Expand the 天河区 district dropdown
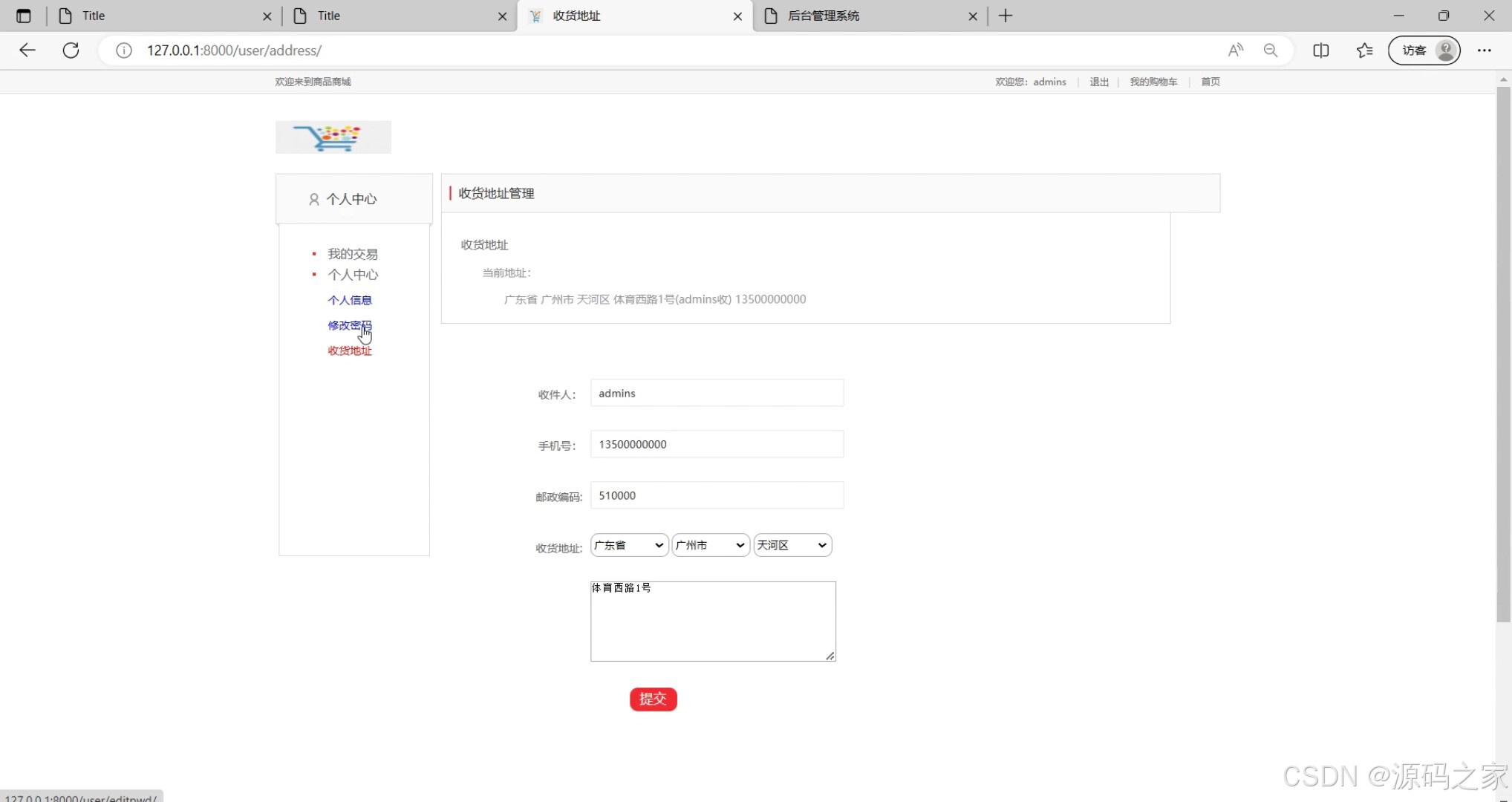The width and height of the screenshot is (1512, 802). [792, 545]
